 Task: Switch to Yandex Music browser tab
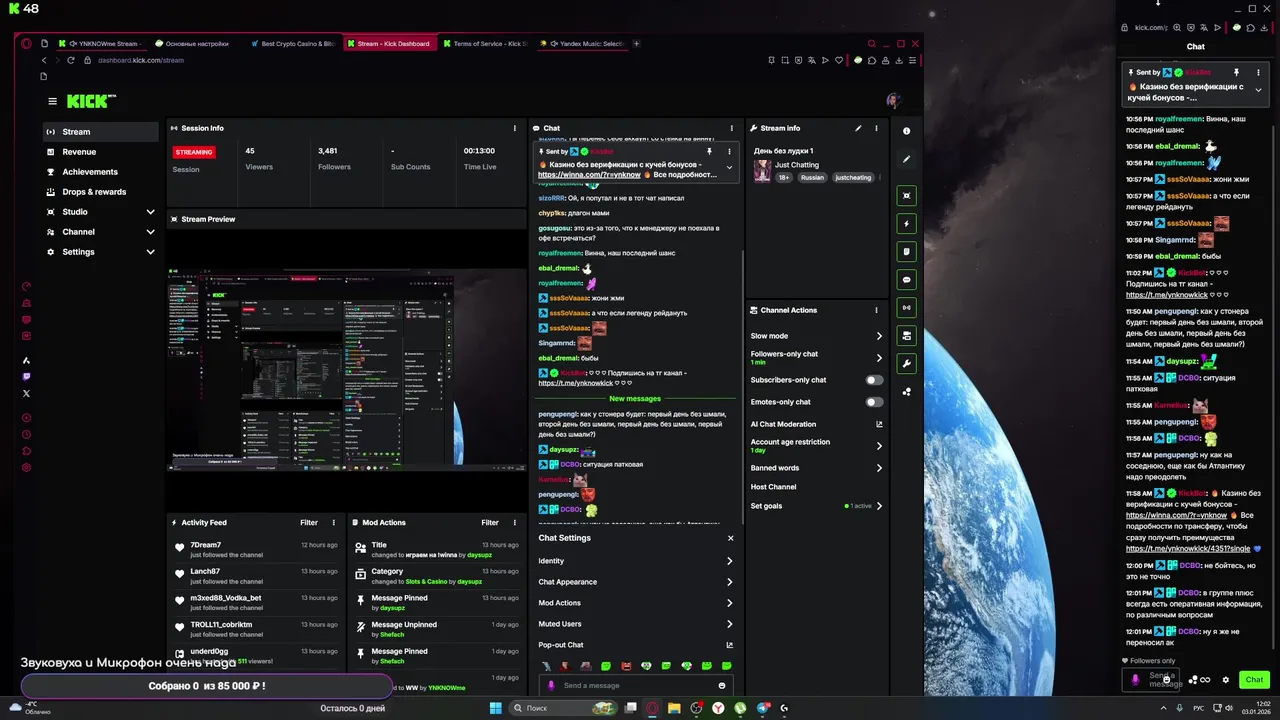582,44
